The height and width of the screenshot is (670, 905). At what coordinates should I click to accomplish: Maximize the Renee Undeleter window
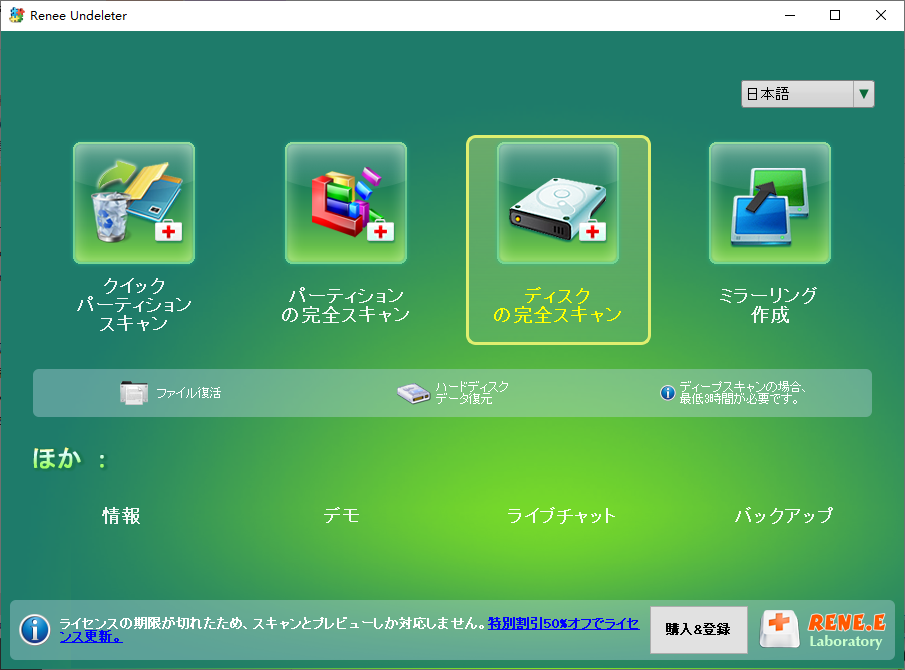pyautogui.click(x=834, y=16)
